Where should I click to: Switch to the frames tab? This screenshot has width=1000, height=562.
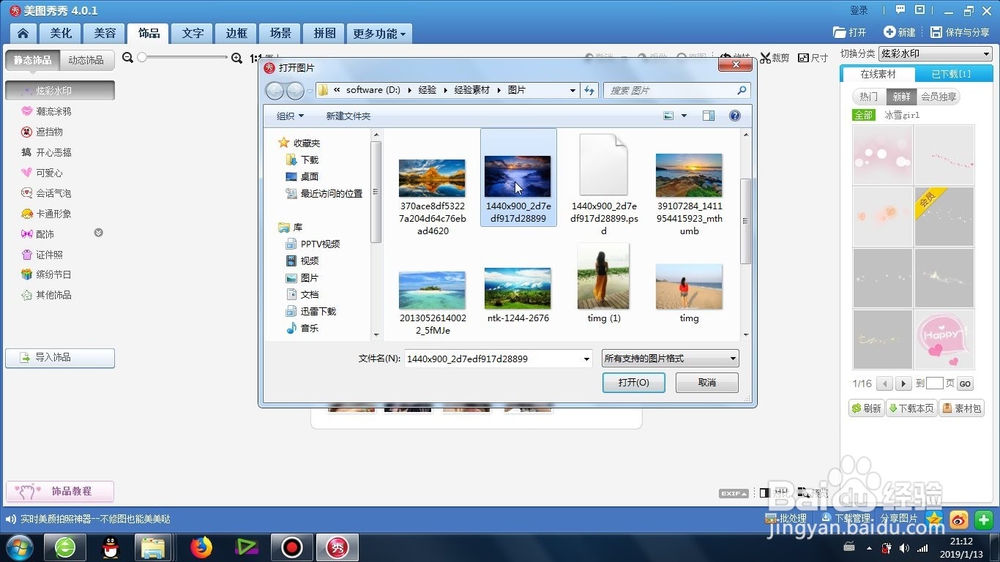[x=237, y=33]
